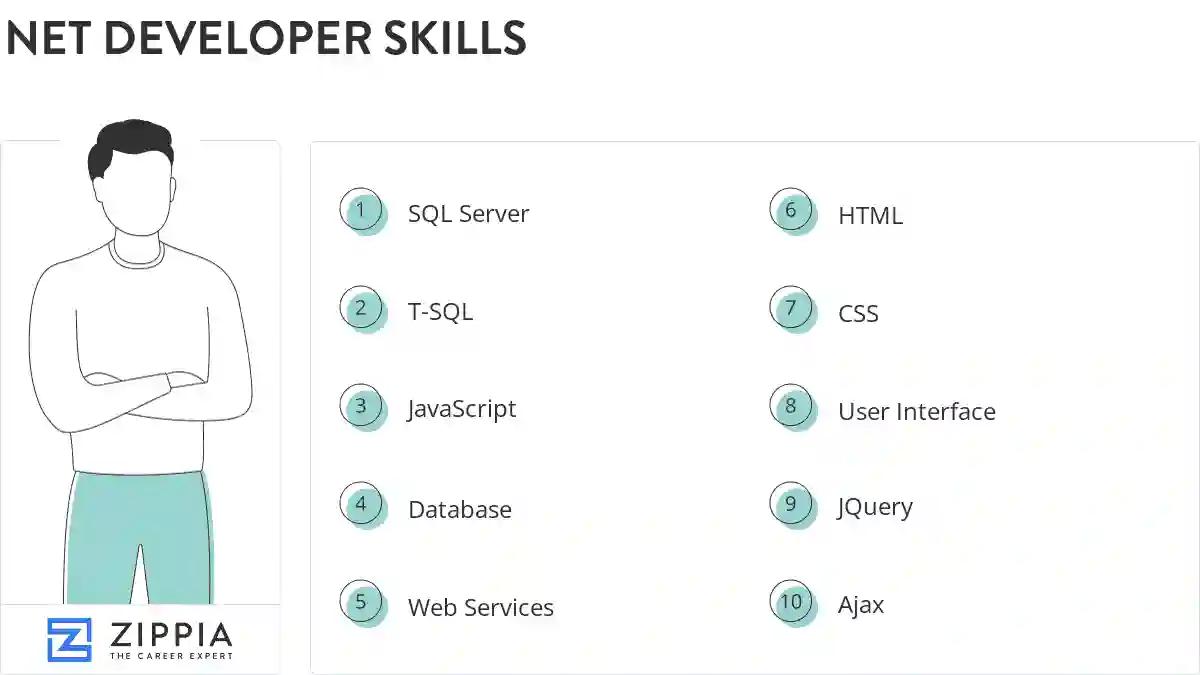Click the numbered circle 2 beside T-SQL

click(x=361, y=308)
